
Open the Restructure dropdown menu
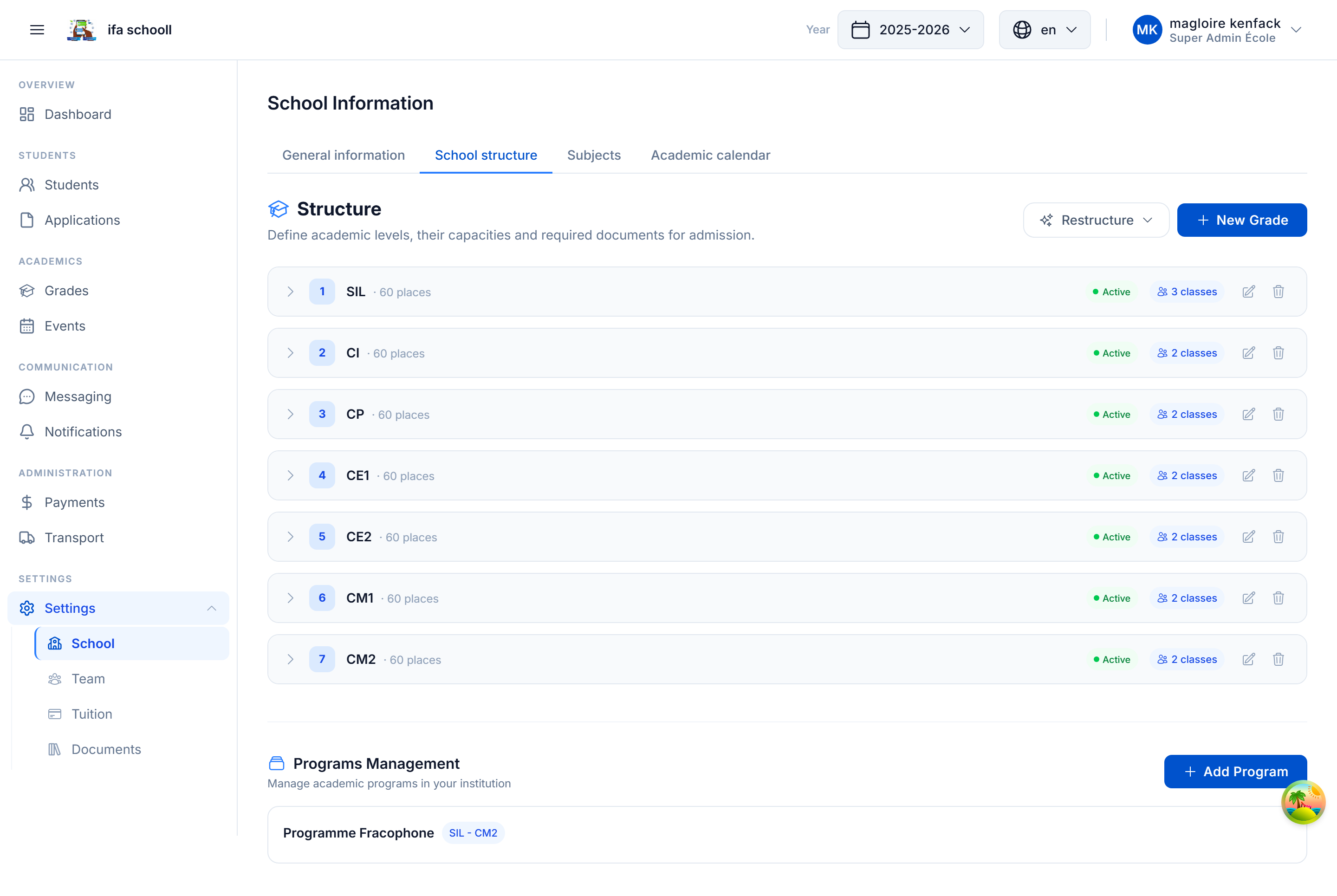(1095, 220)
